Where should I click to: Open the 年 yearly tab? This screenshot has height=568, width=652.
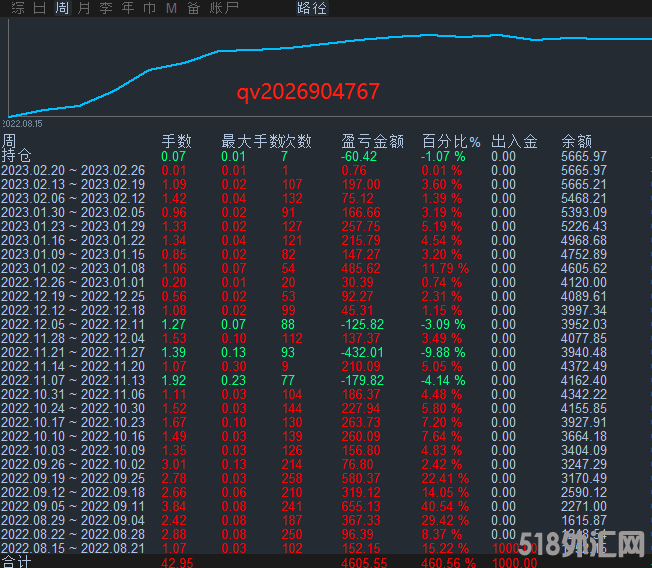point(127,8)
